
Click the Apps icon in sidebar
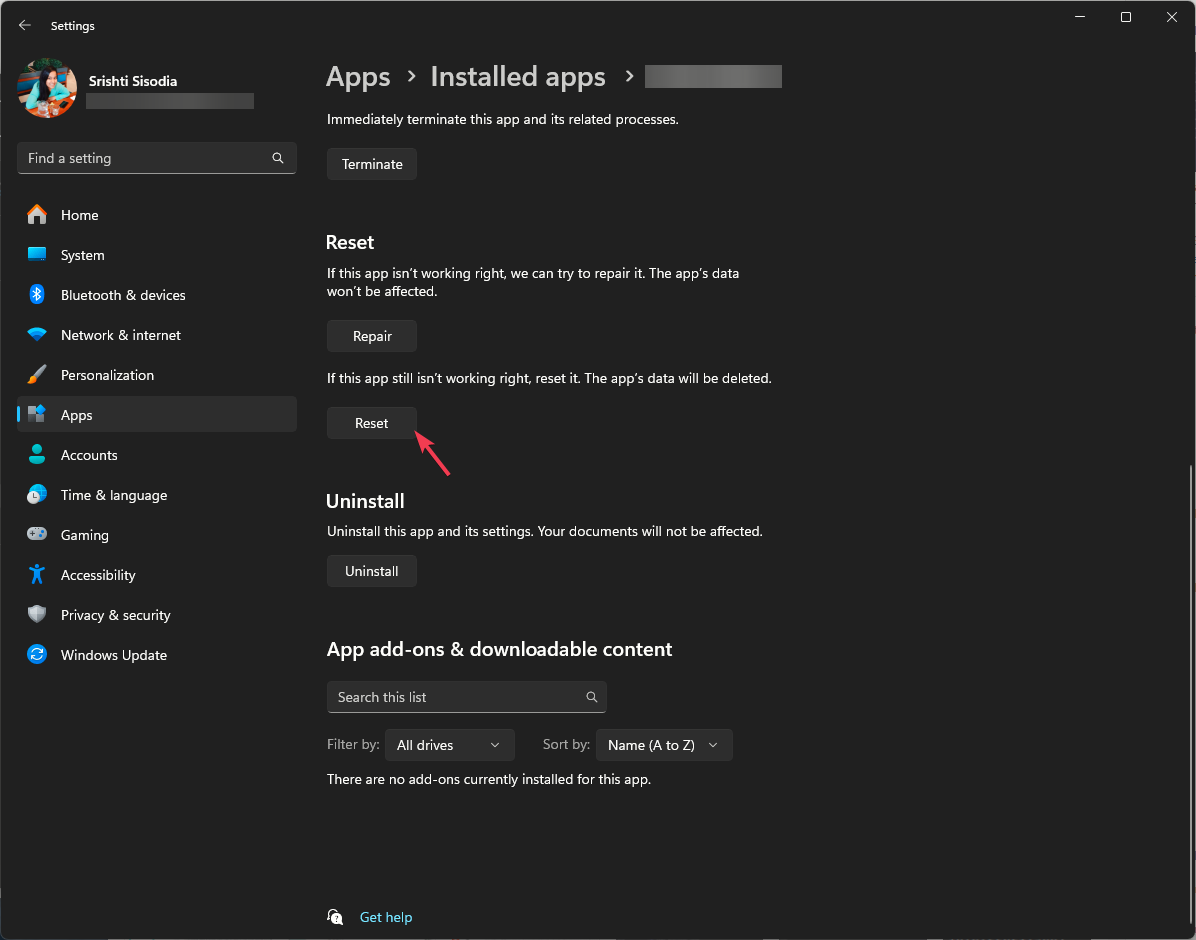click(37, 414)
